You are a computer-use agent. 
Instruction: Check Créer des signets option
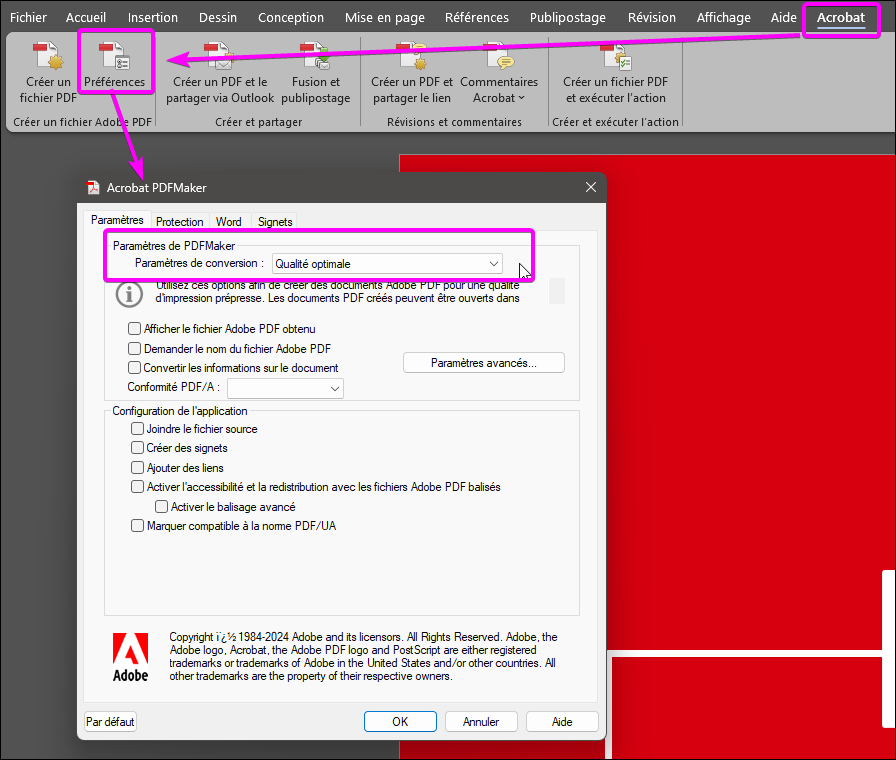[136, 448]
